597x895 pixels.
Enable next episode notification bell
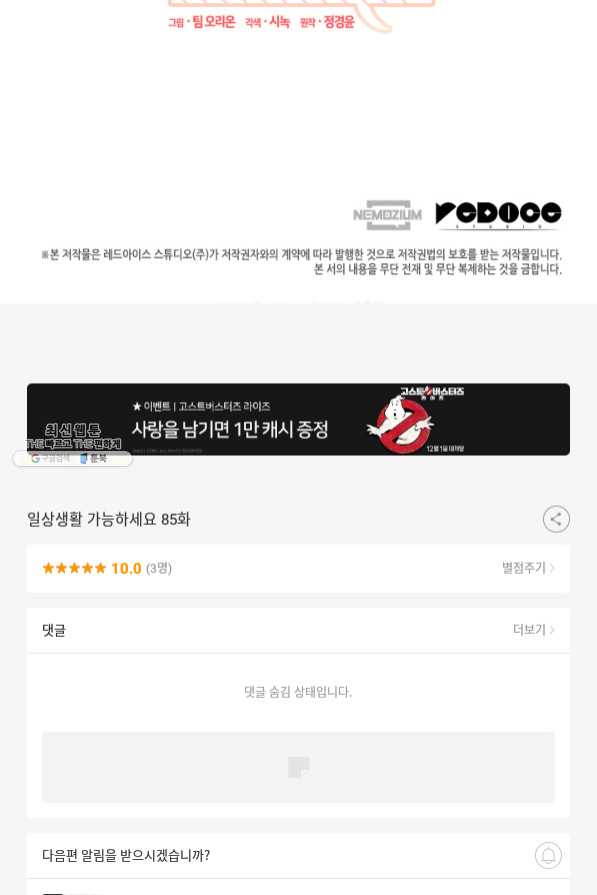pos(548,855)
